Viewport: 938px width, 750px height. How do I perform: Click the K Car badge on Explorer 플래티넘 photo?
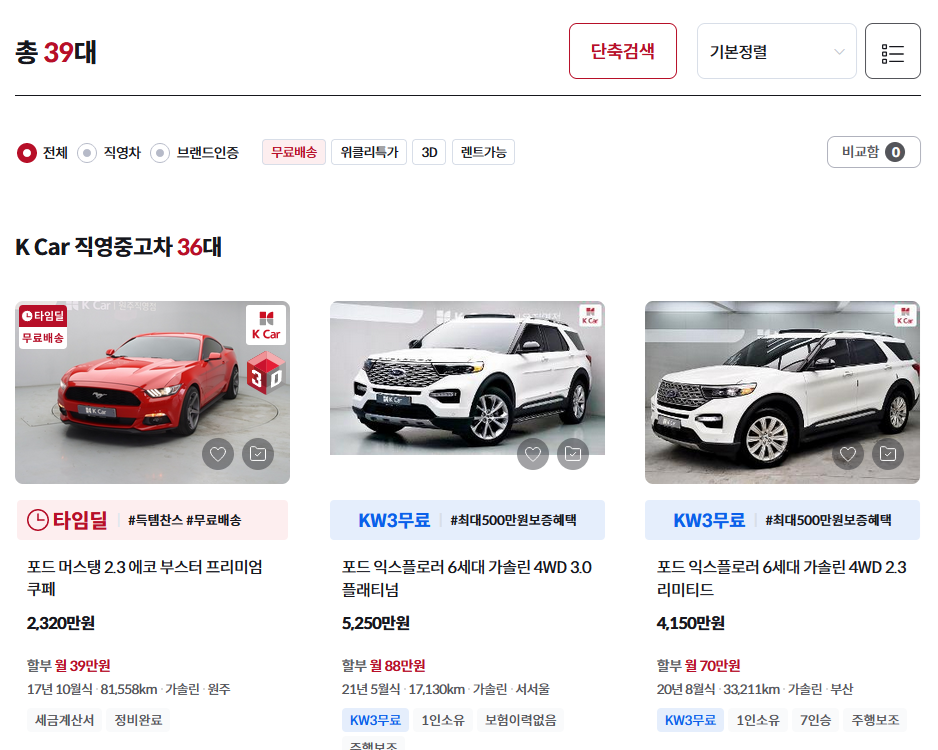590,315
